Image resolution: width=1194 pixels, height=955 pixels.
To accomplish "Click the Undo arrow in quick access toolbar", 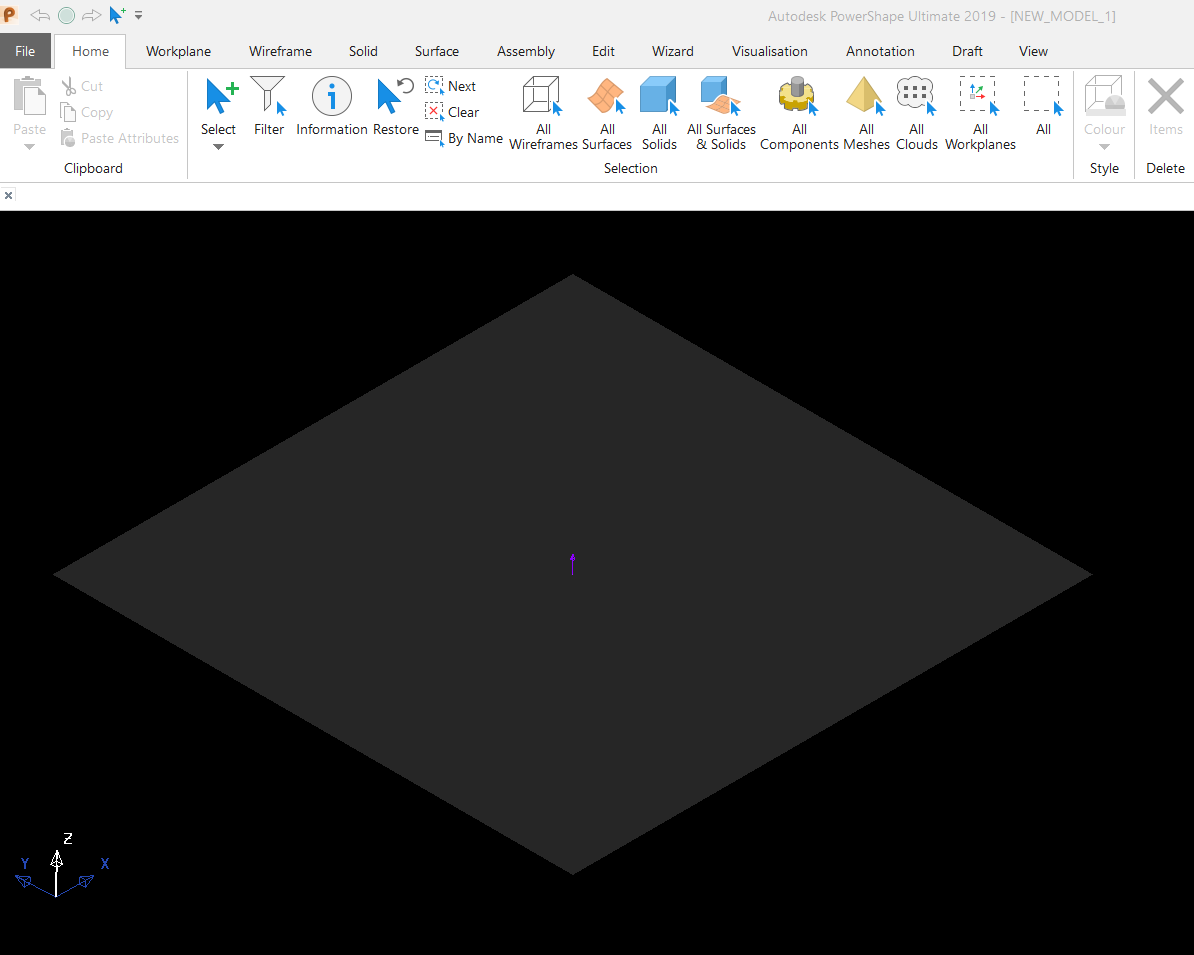I will (40, 15).
